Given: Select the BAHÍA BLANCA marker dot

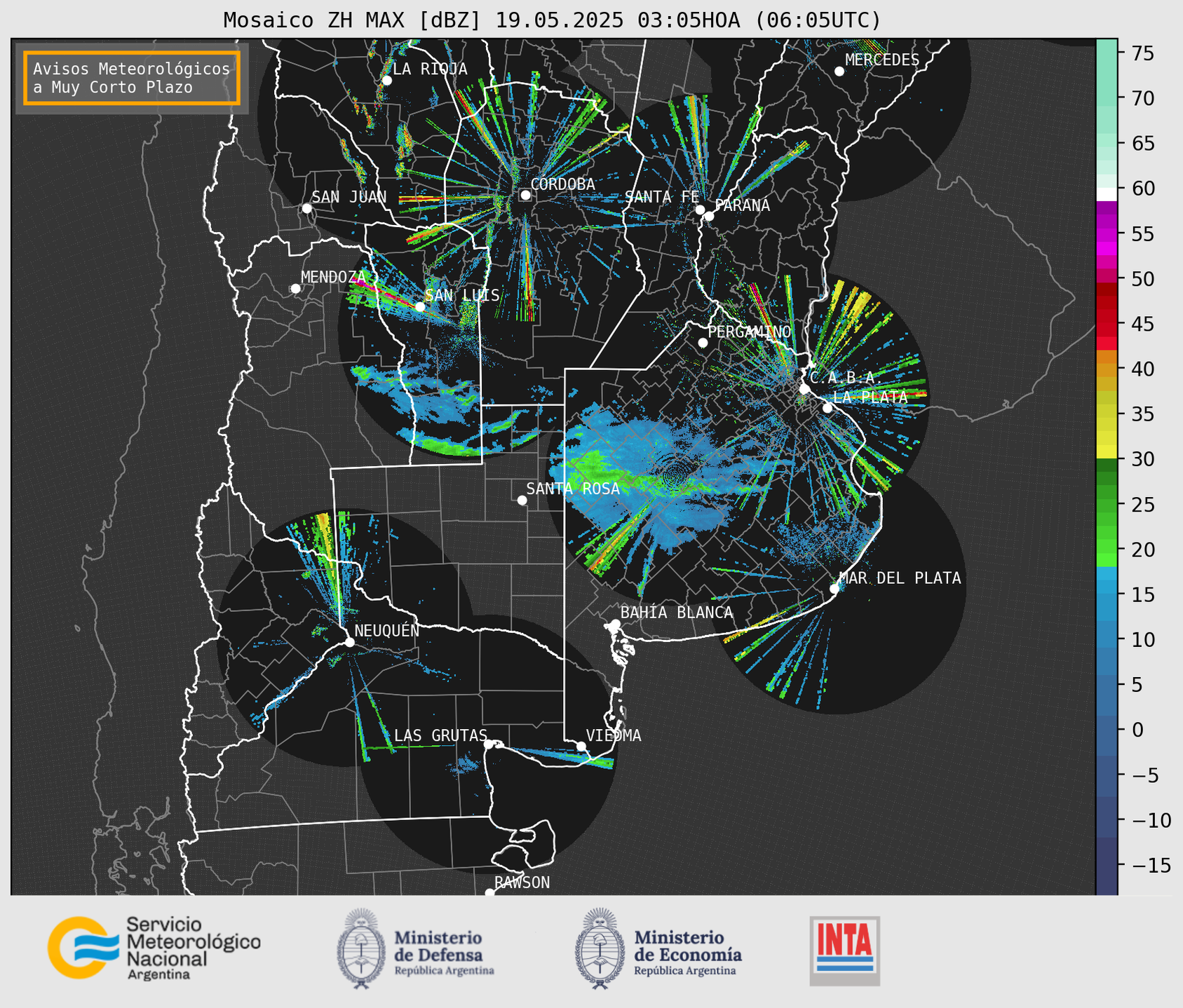Looking at the screenshot, I should (615, 624).
